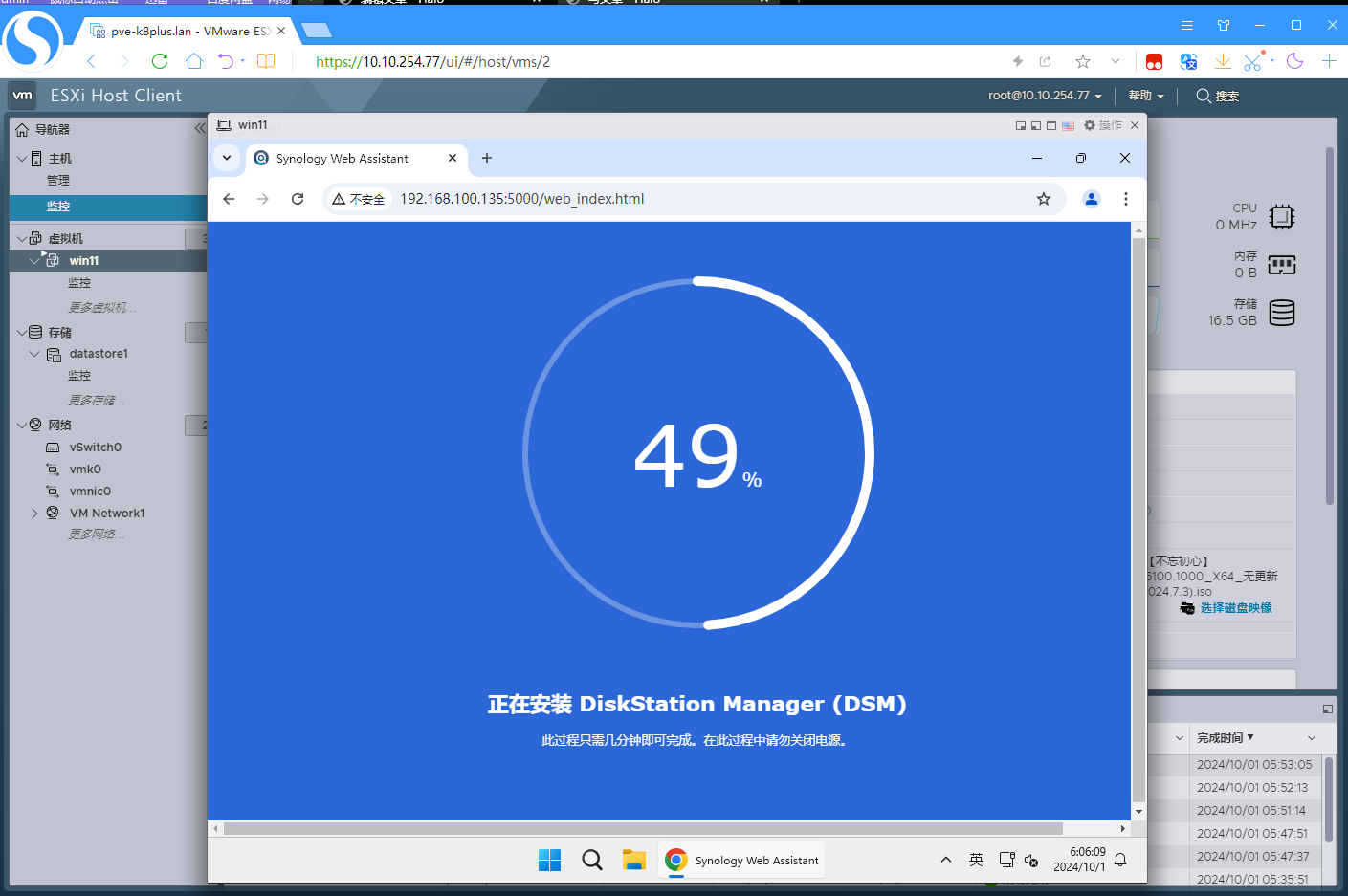Open 更多虚拟机 link in navigator

(102, 308)
